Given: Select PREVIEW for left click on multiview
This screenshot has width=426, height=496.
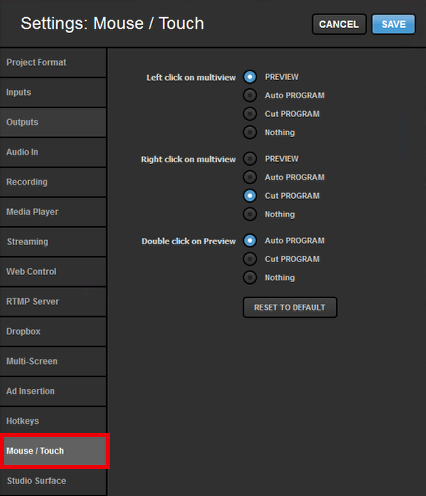Looking at the screenshot, I should [250, 77].
